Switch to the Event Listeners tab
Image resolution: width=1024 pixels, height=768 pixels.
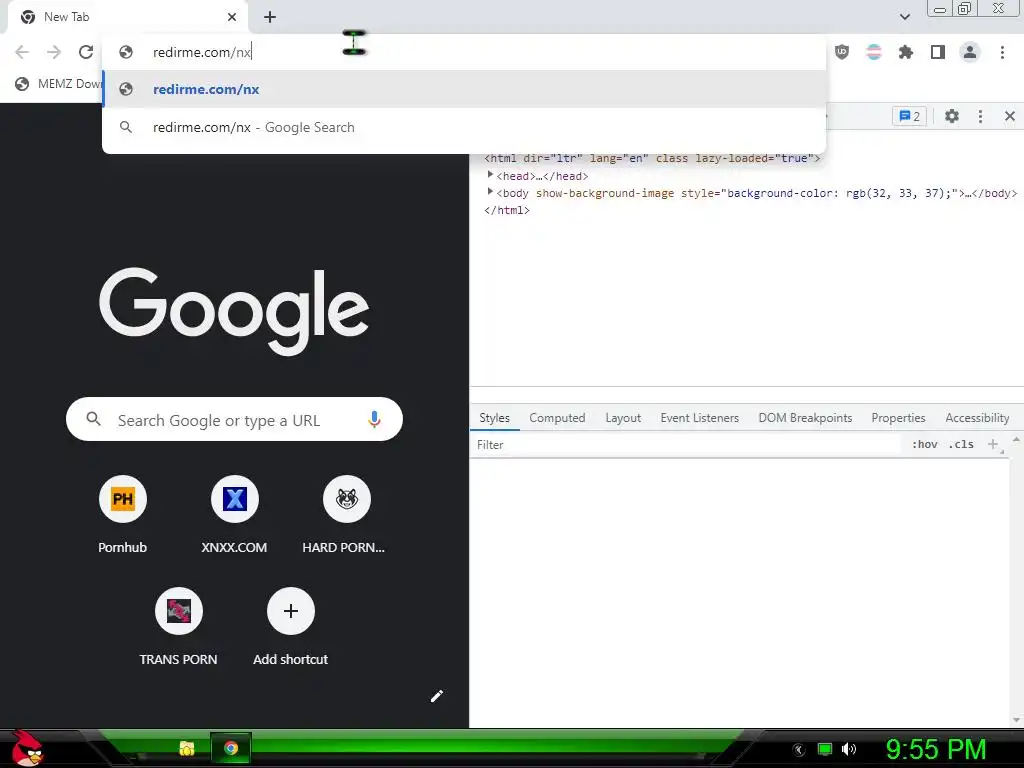(699, 418)
